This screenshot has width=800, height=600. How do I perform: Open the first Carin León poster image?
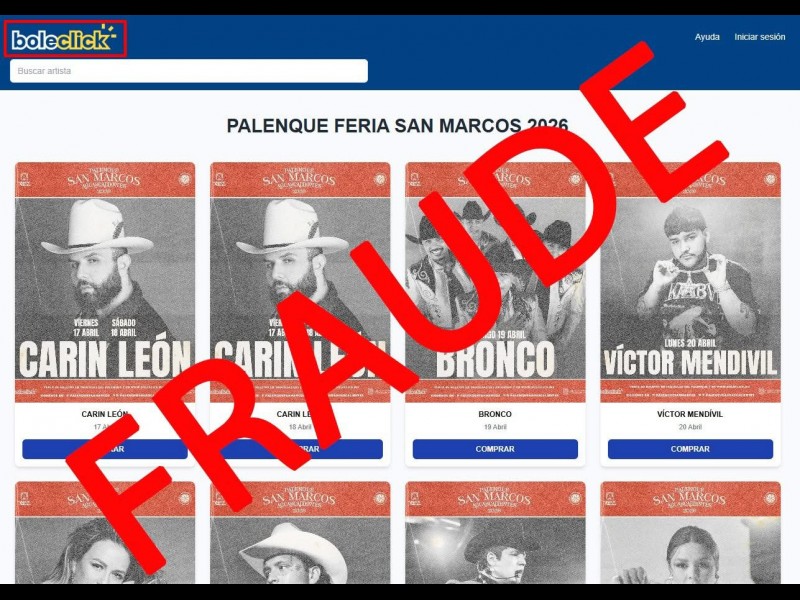point(105,282)
